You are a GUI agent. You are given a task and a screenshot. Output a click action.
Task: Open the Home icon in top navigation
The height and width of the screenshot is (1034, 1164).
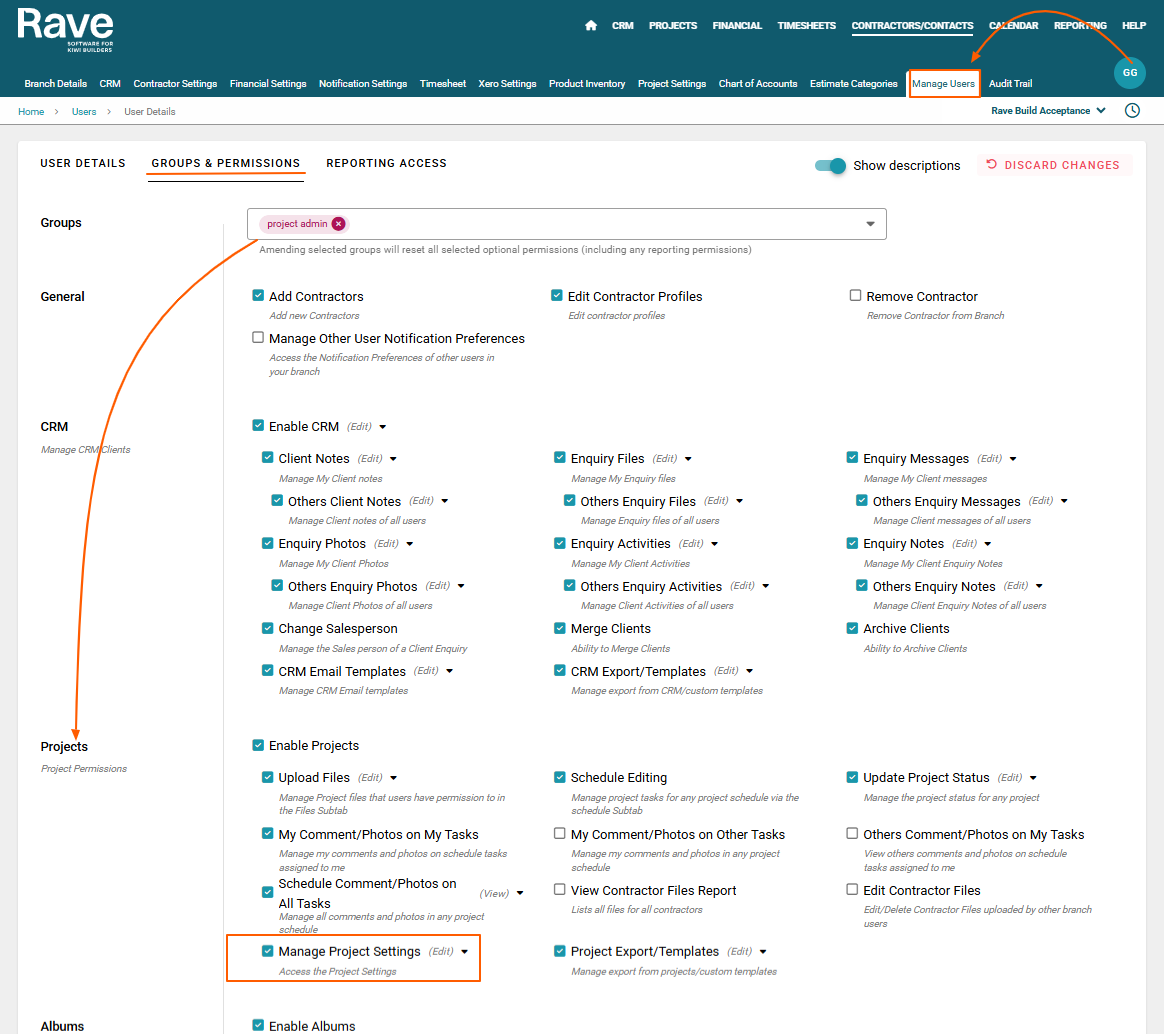591,25
